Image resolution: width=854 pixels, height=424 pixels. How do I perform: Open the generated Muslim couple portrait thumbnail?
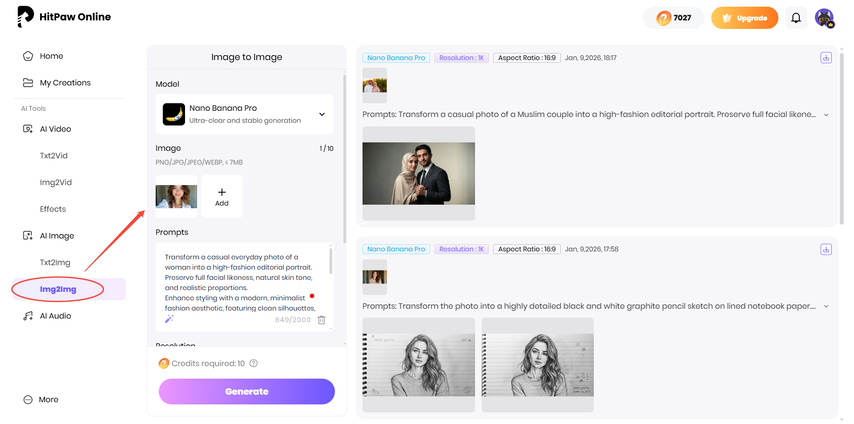click(x=418, y=175)
